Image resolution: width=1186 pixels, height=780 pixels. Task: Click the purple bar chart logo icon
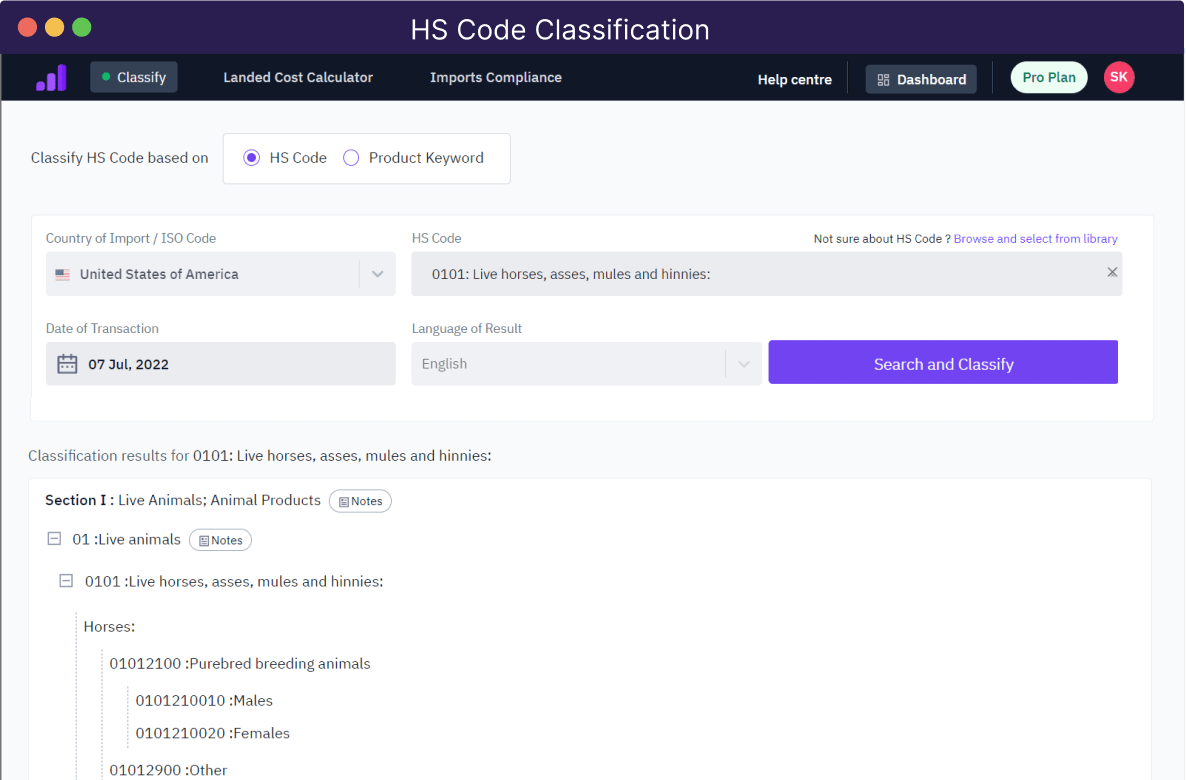click(x=51, y=77)
